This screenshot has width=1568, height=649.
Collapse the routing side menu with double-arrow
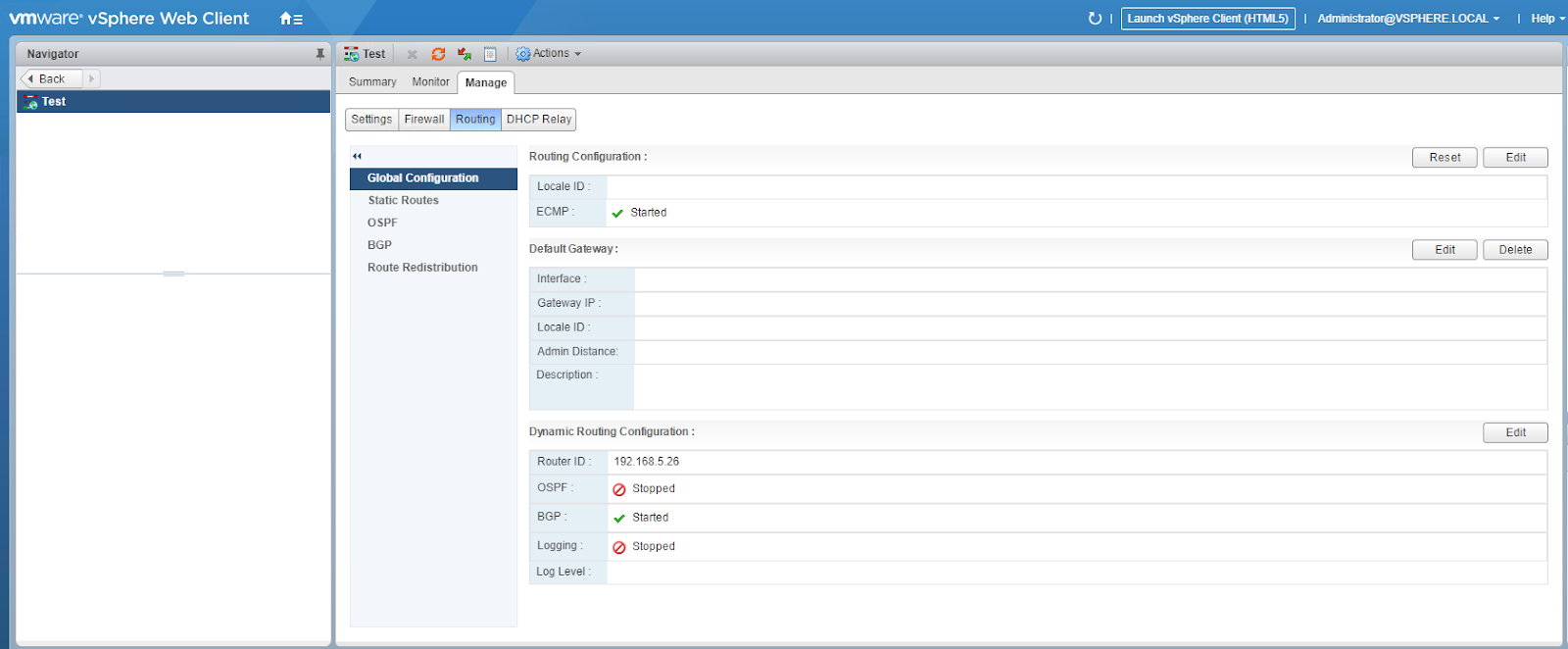pos(358,156)
